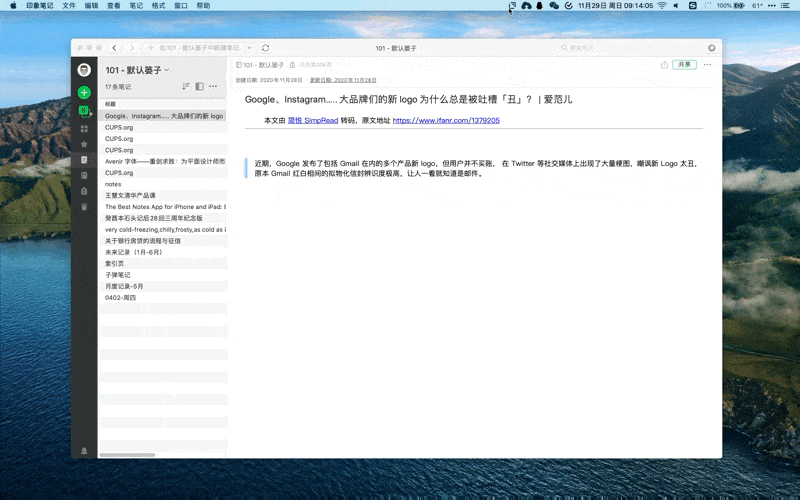Open the notebooks icon in sidebar
The image size is (800, 500).
coord(84,176)
